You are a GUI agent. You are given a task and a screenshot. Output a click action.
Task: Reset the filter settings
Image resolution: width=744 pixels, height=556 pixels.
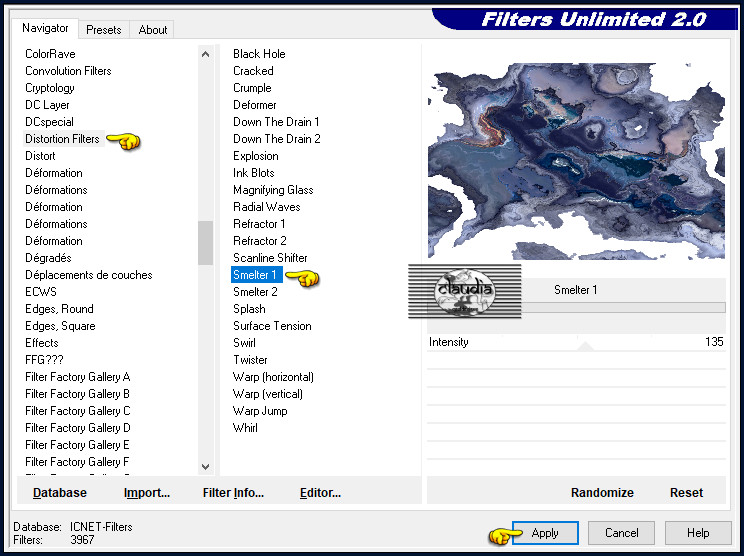point(686,493)
